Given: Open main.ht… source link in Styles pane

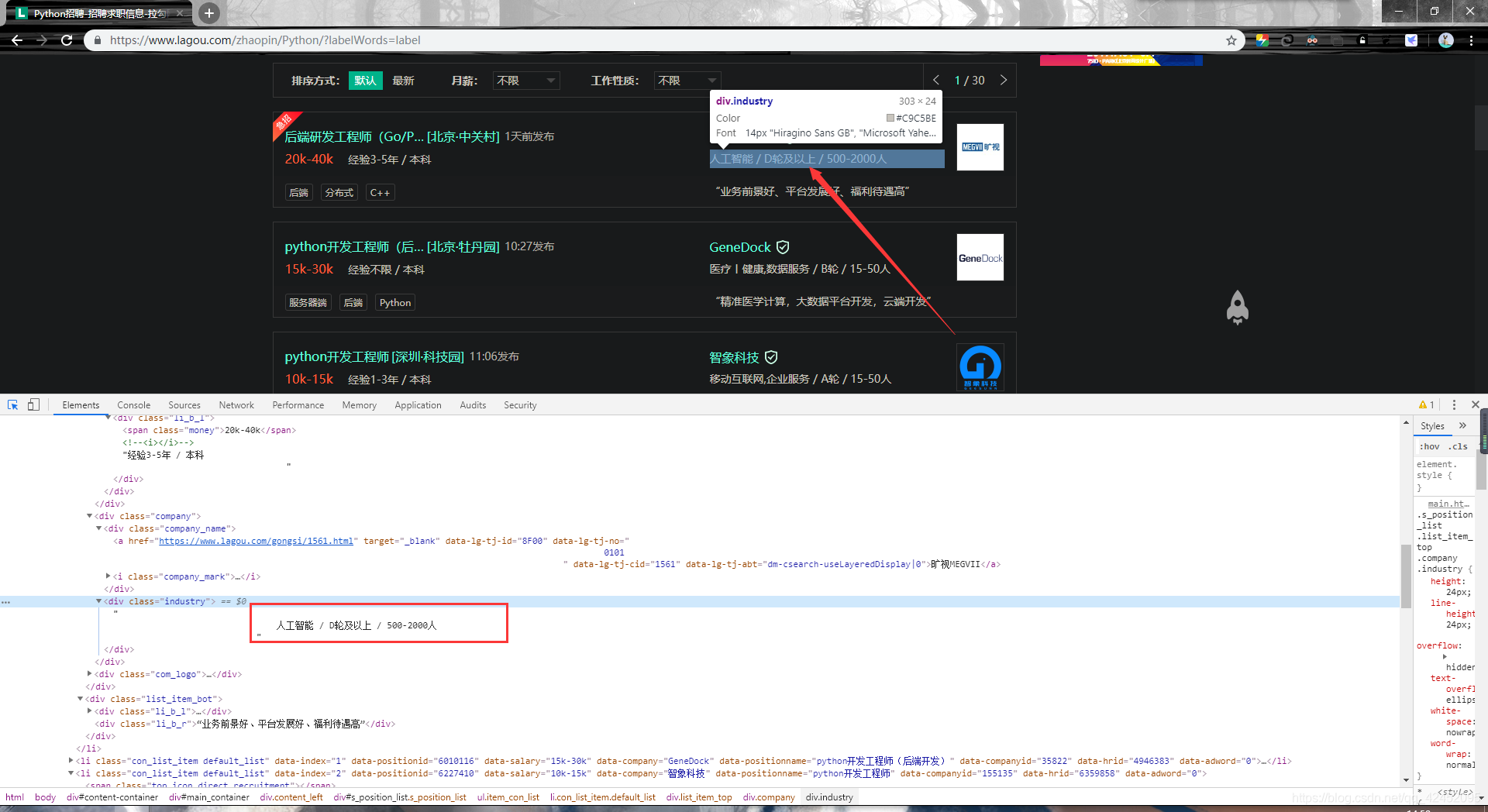Looking at the screenshot, I should (x=1448, y=504).
